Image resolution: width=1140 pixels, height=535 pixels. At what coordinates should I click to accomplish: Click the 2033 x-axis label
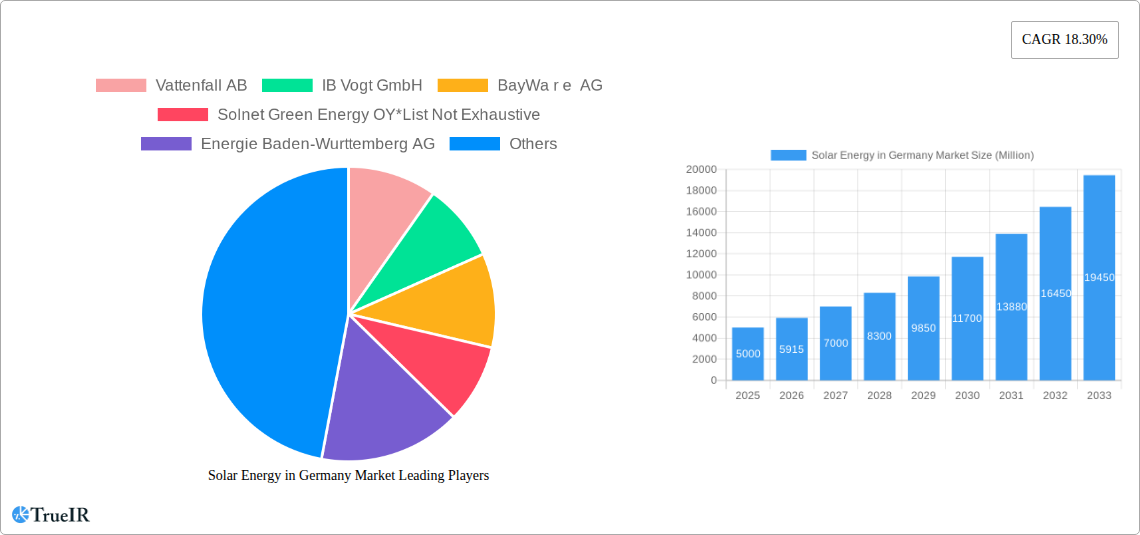1099,395
